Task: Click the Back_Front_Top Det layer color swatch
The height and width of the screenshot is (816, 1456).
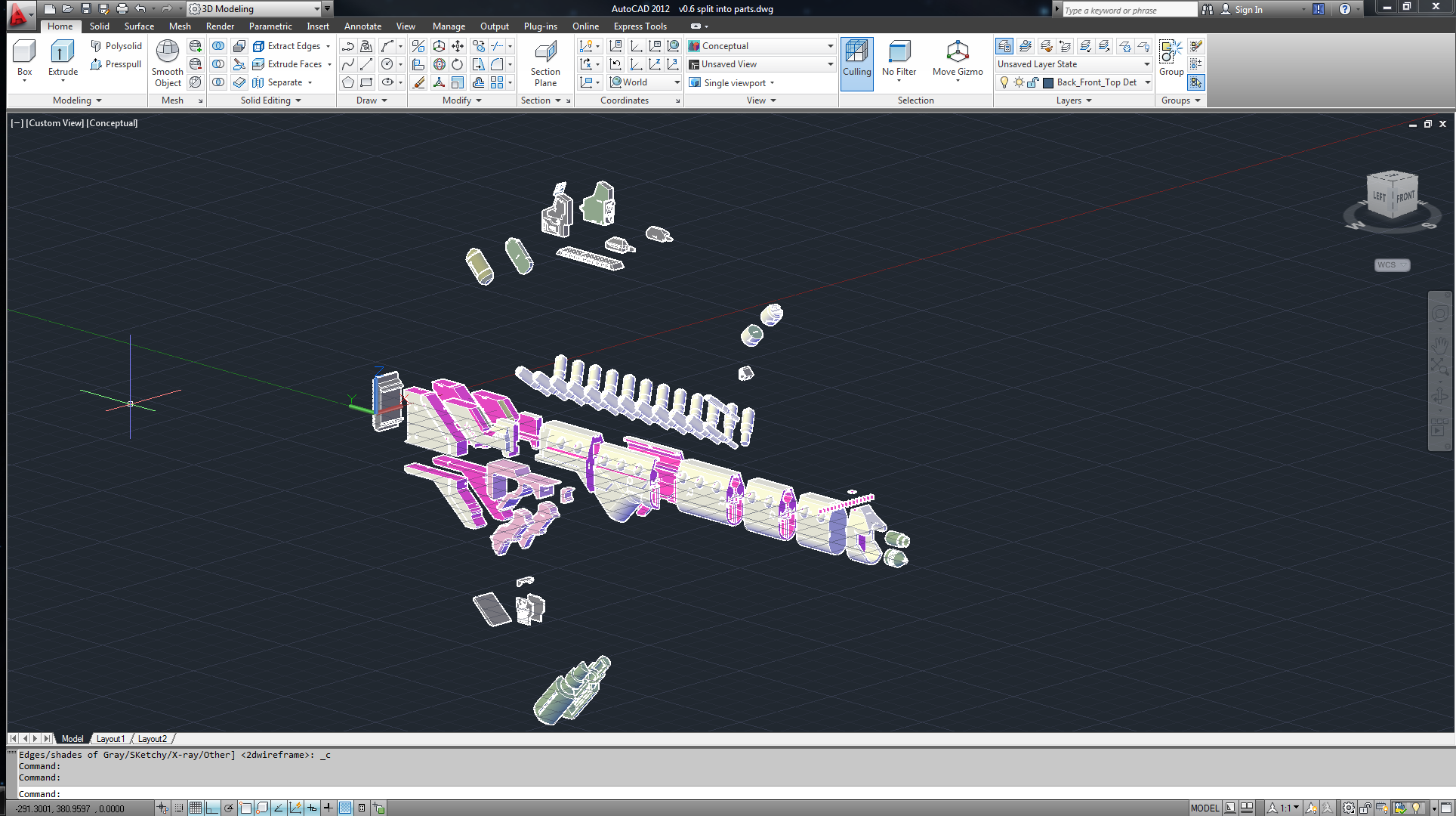Action: (1048, 82)
